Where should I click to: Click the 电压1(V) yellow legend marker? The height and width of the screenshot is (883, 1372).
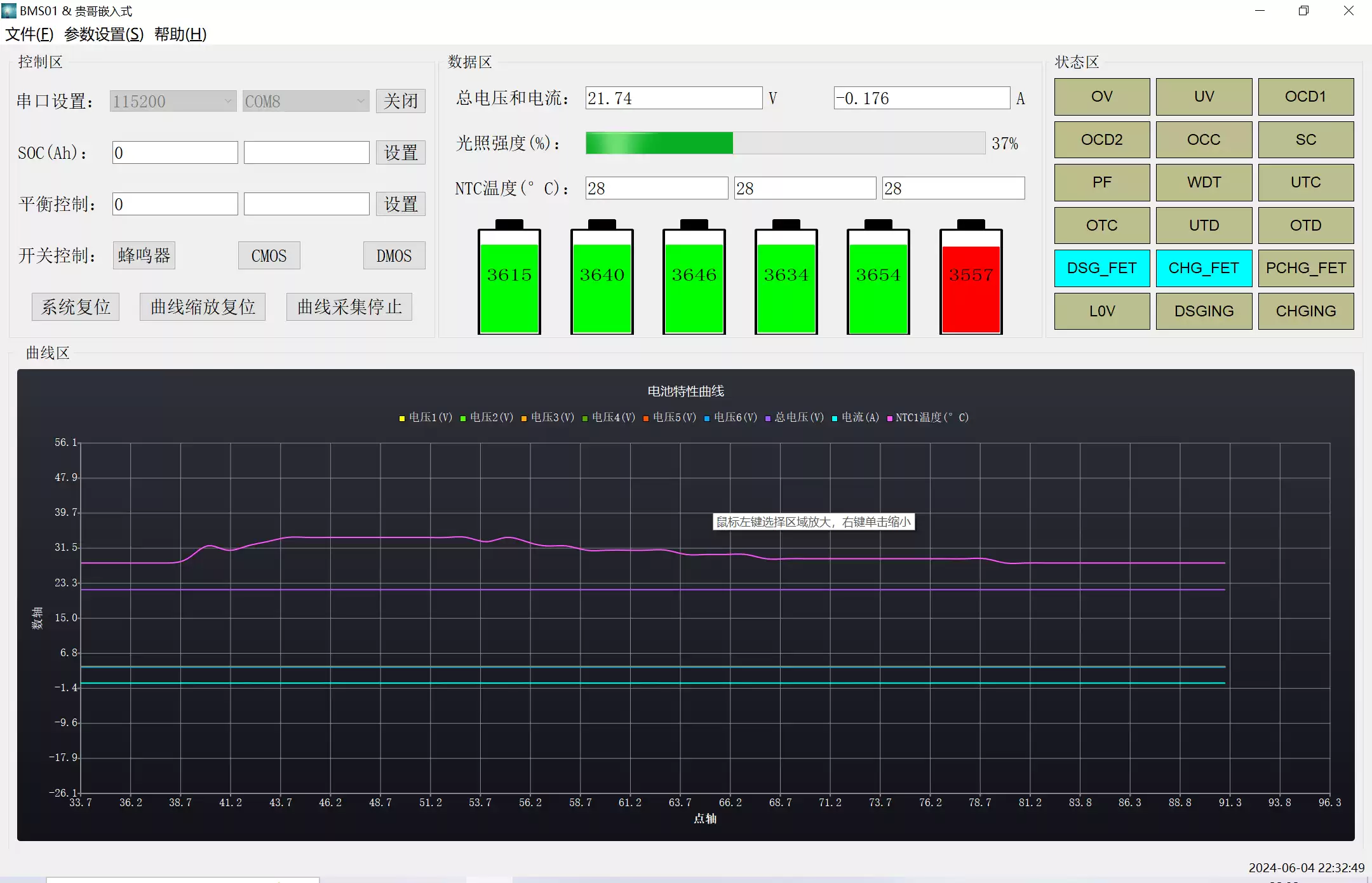pos(402,418)
